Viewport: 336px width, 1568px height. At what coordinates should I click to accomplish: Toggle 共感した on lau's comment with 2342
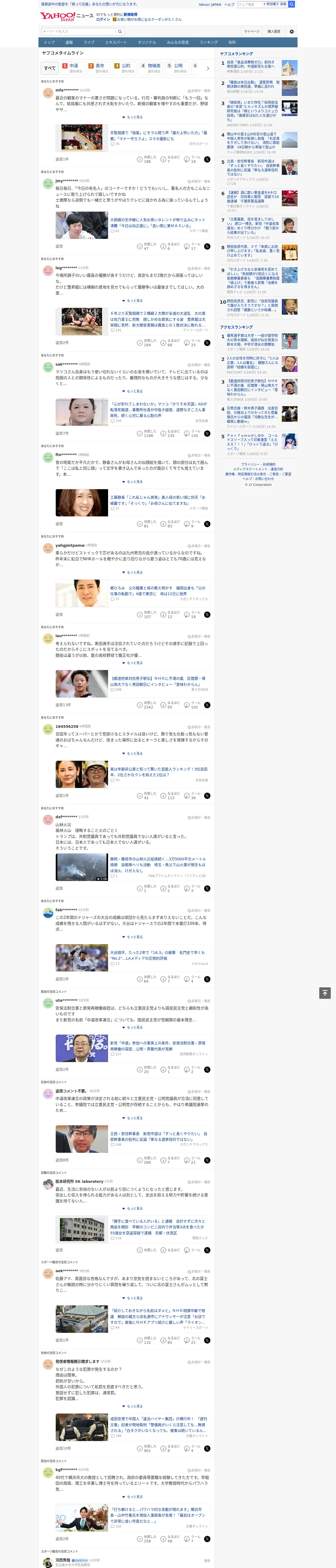(x=146, y=705)
